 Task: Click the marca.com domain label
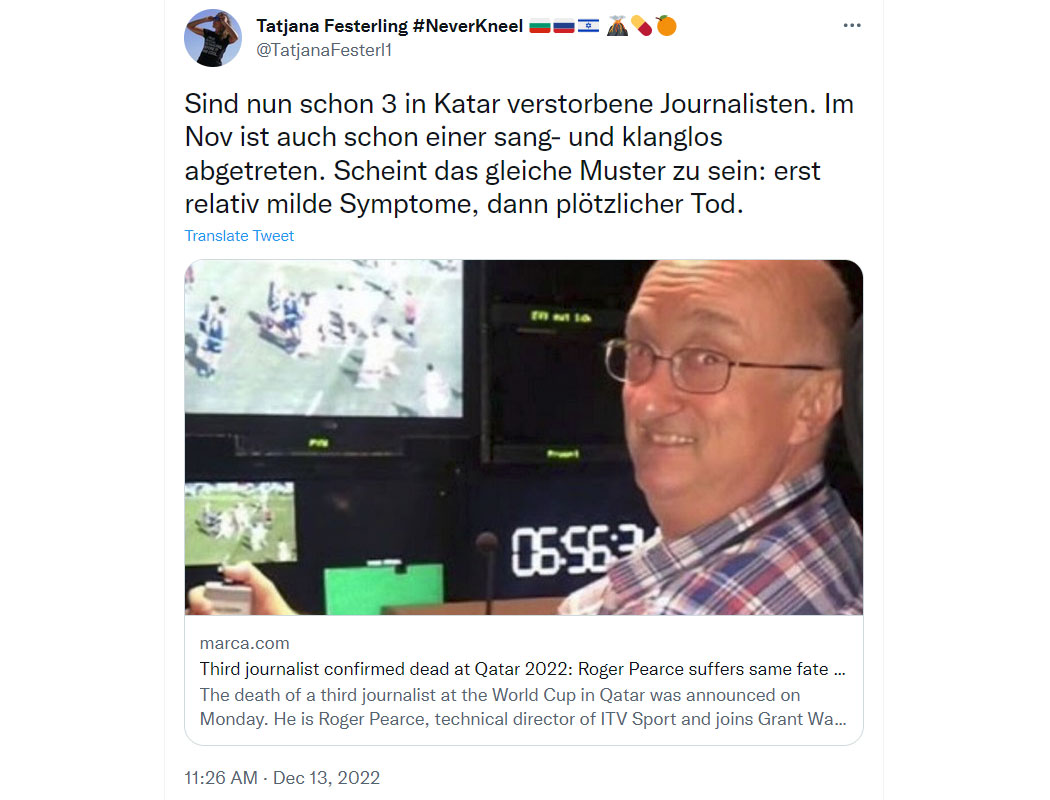244,643
